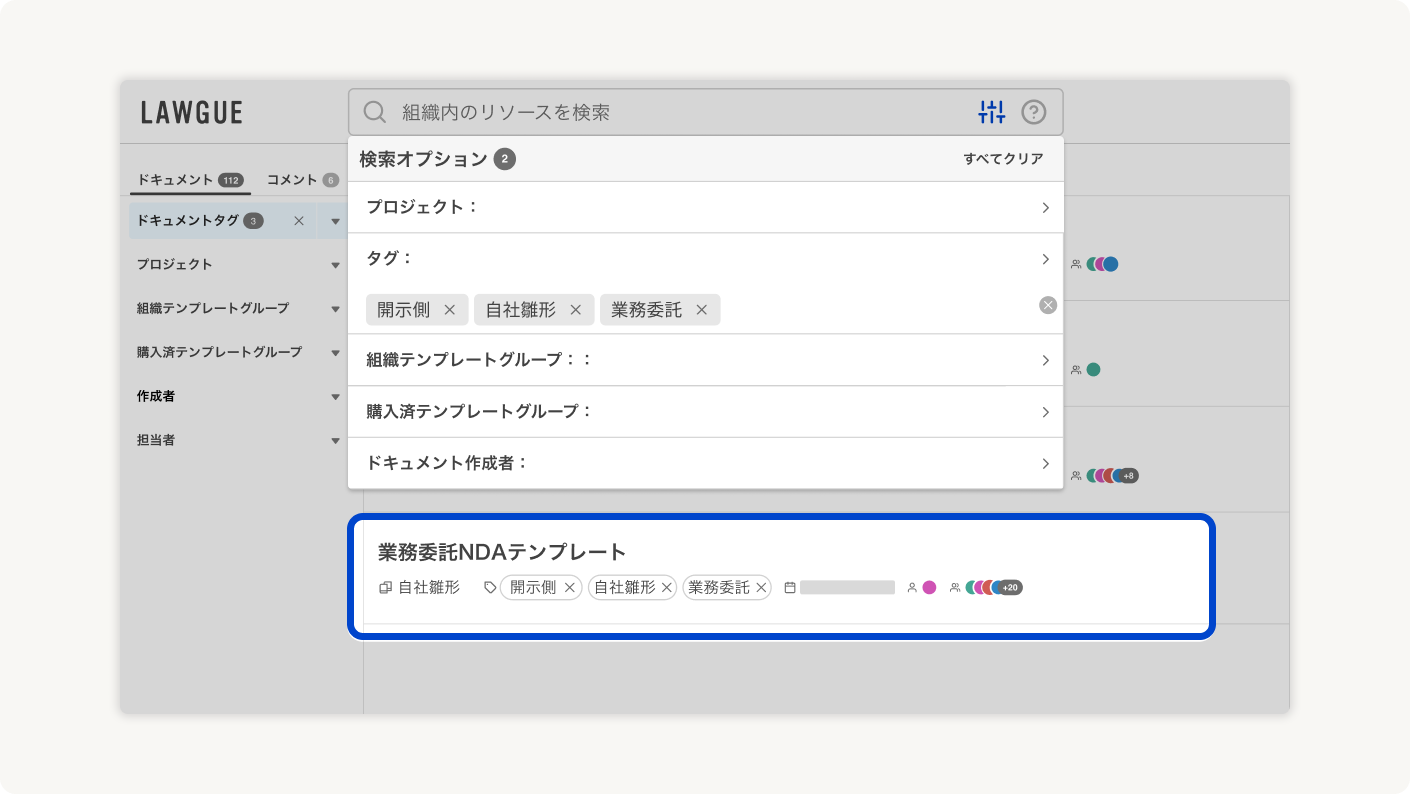Expand ドキュメント作成者 search option row
The image size is (1410, 794).
click(1045, 463)
